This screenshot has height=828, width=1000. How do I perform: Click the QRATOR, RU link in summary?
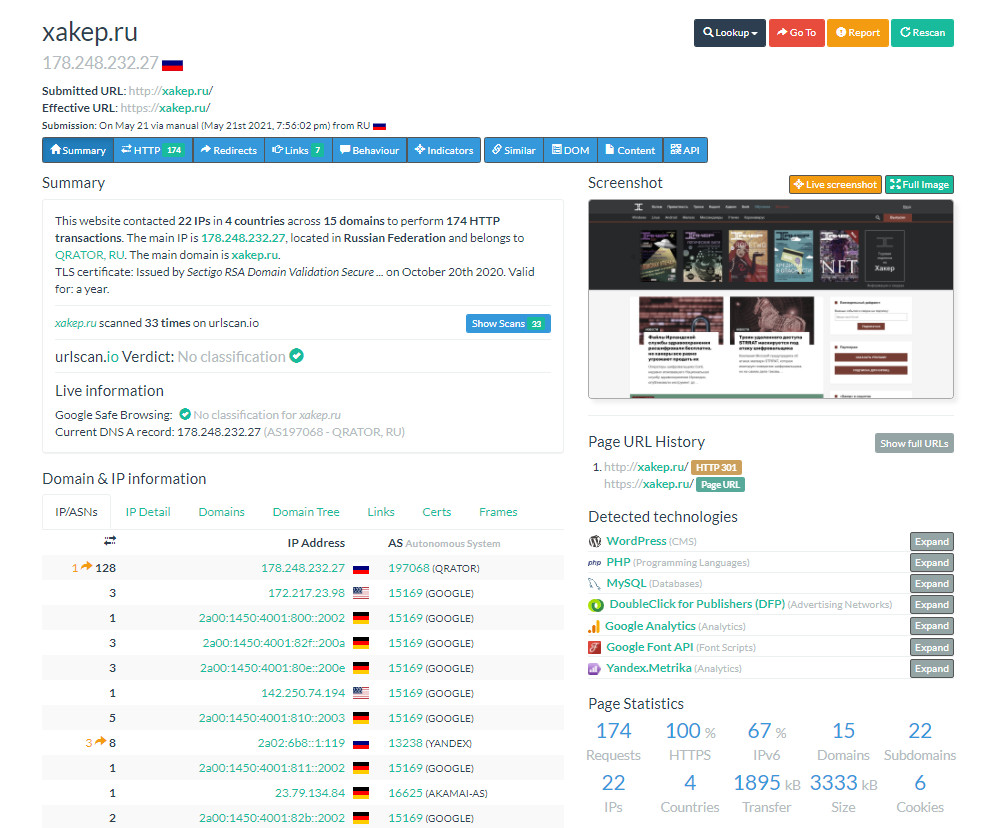click(89, 255)
